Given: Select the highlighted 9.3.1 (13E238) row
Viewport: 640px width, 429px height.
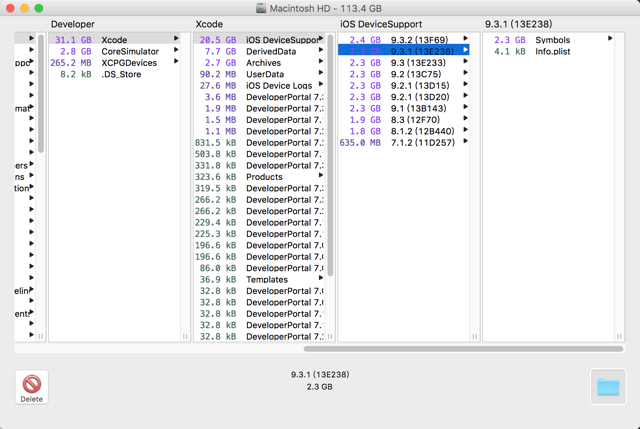Looking at the screenshot, I should 404,51.
